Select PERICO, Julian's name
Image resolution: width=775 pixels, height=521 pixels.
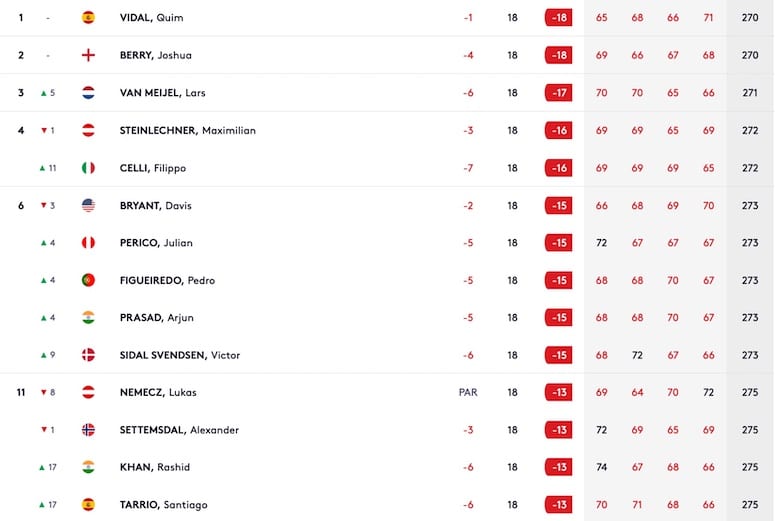click(x=156, y=243)
